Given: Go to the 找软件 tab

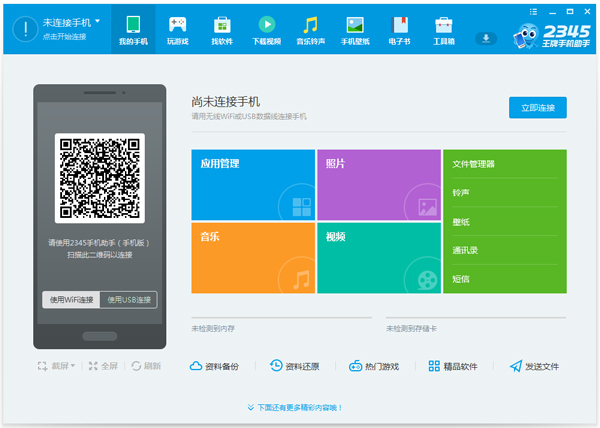Looking at the screenshot, I should tap(222, 29).
